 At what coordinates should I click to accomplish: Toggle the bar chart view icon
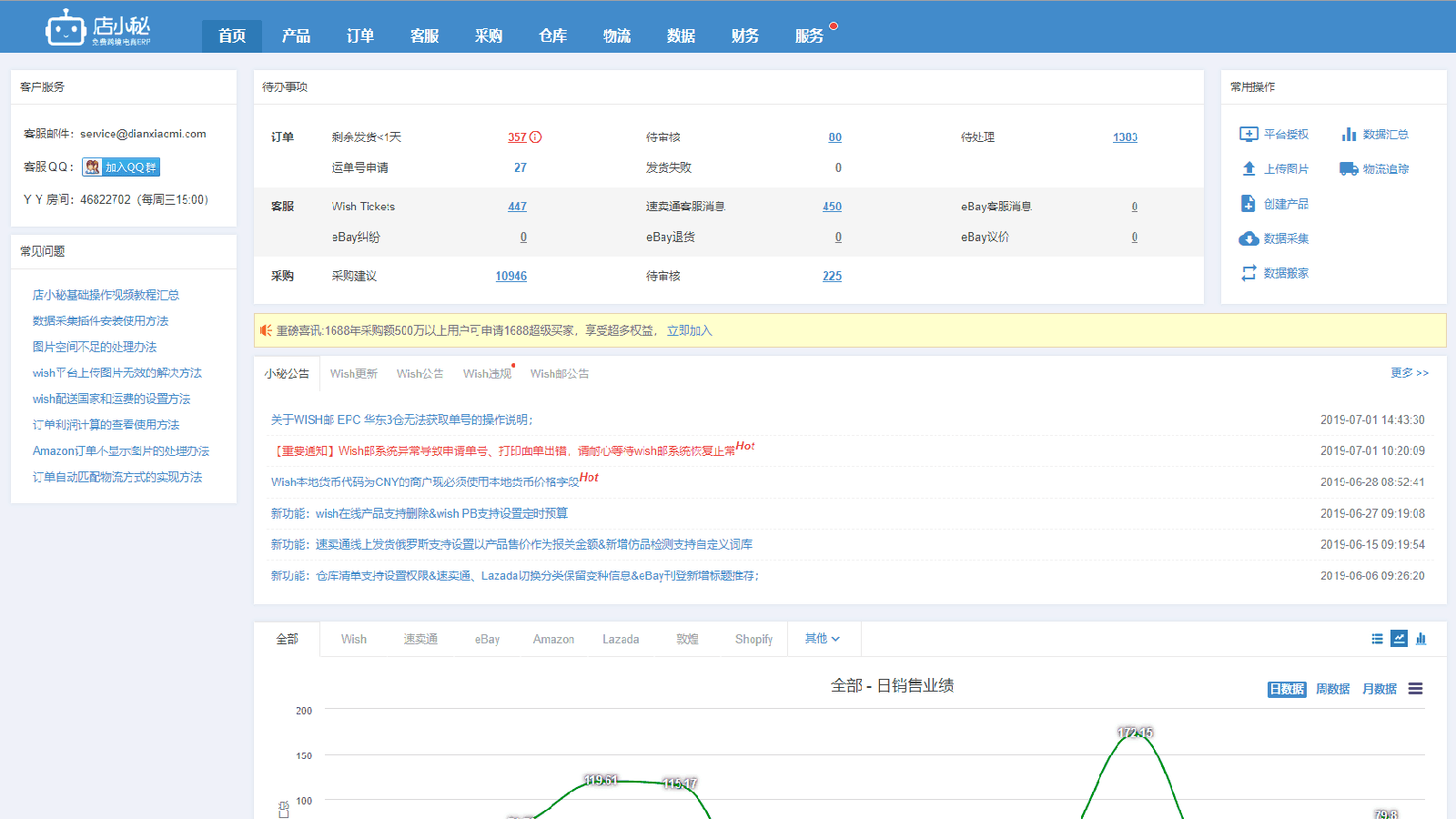pos(1421,639)
